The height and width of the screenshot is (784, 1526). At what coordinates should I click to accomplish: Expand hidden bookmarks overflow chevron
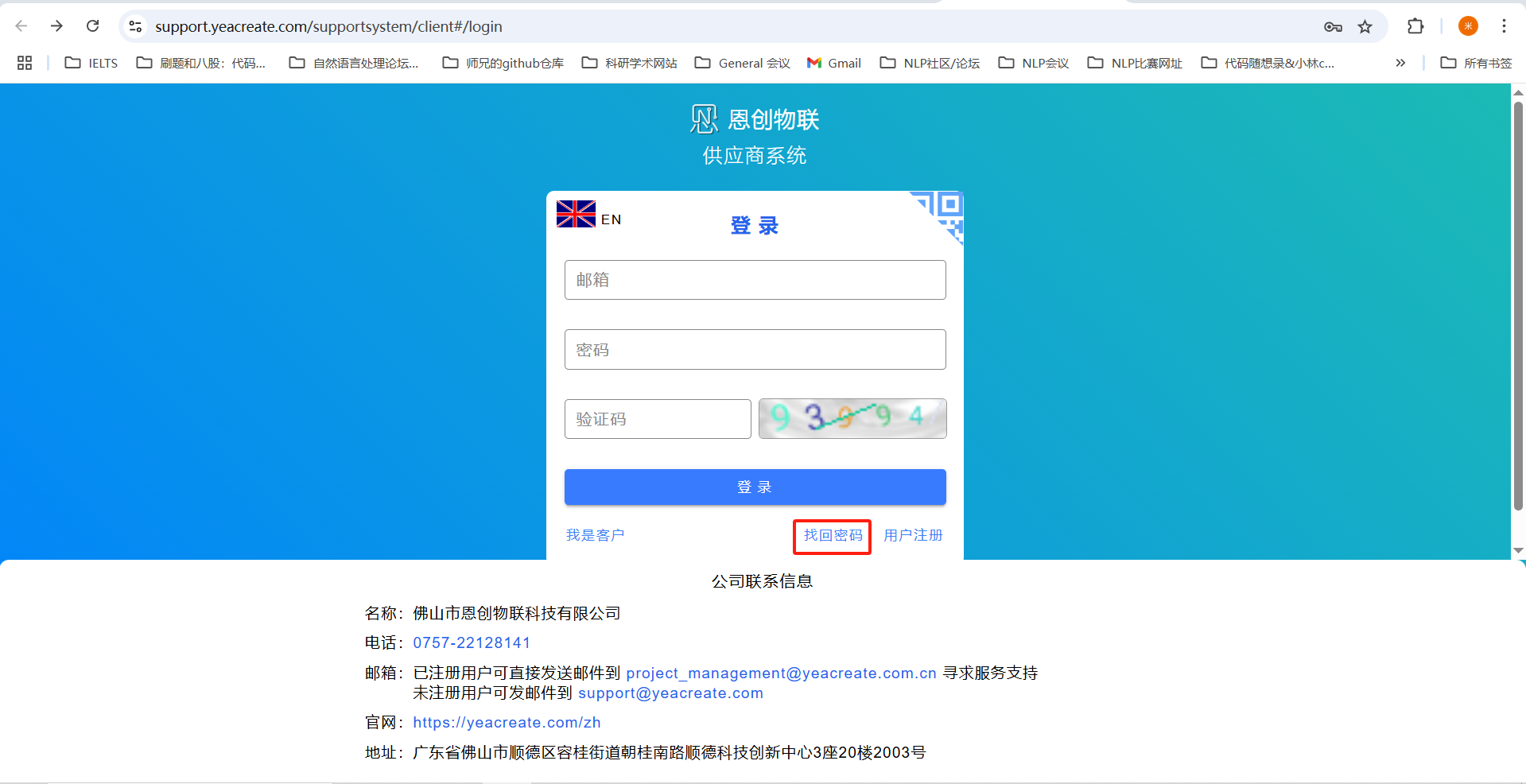(1400, 63)
